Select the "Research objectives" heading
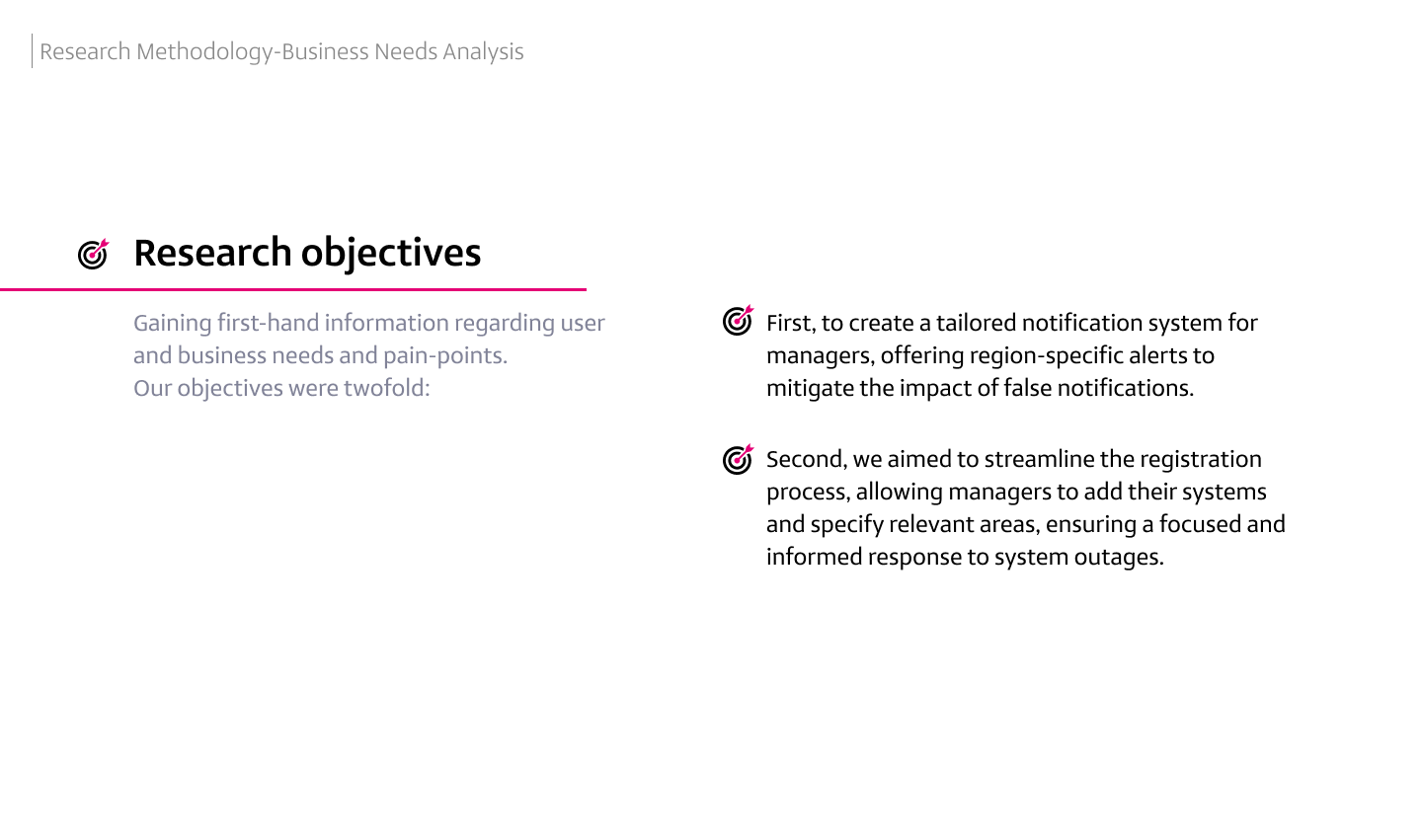This screenshot has width=1422, height=840. [307, 253]
